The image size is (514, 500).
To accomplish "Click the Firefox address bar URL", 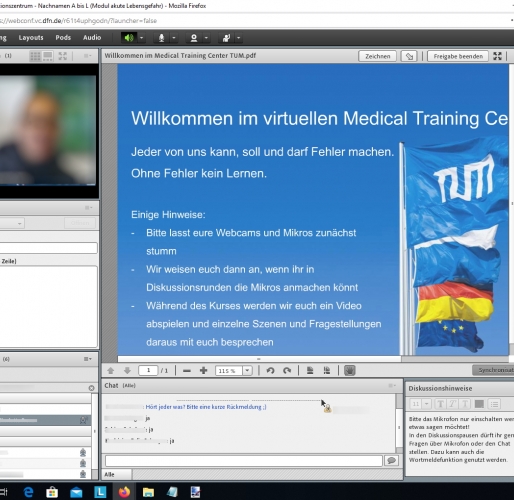I will pos(78,21).
